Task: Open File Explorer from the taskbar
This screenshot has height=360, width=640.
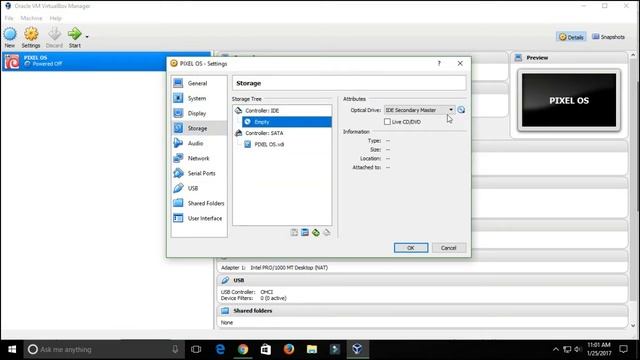Action: (x=312, y=349)
